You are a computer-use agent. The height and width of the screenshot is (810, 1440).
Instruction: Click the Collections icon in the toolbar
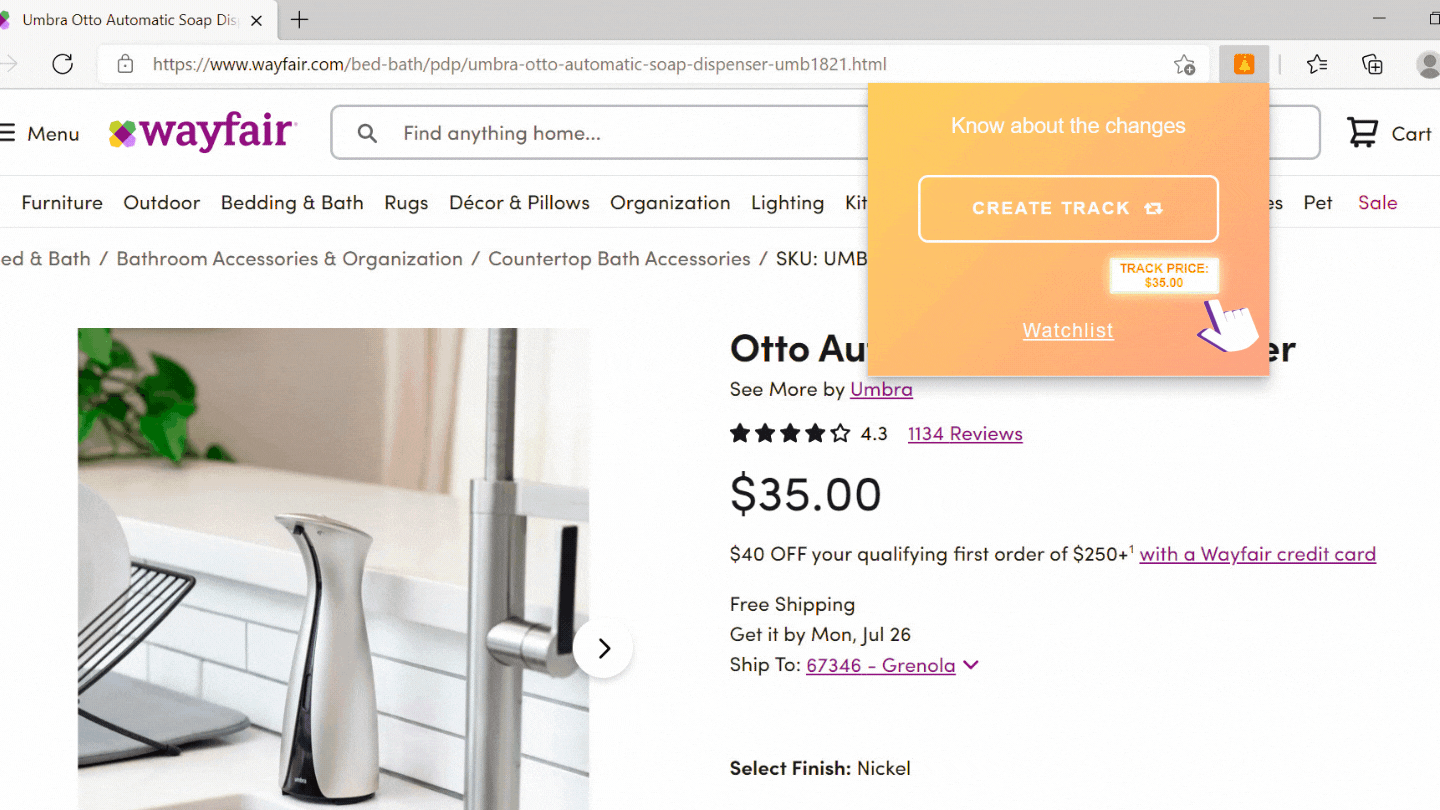[1372, 64]
